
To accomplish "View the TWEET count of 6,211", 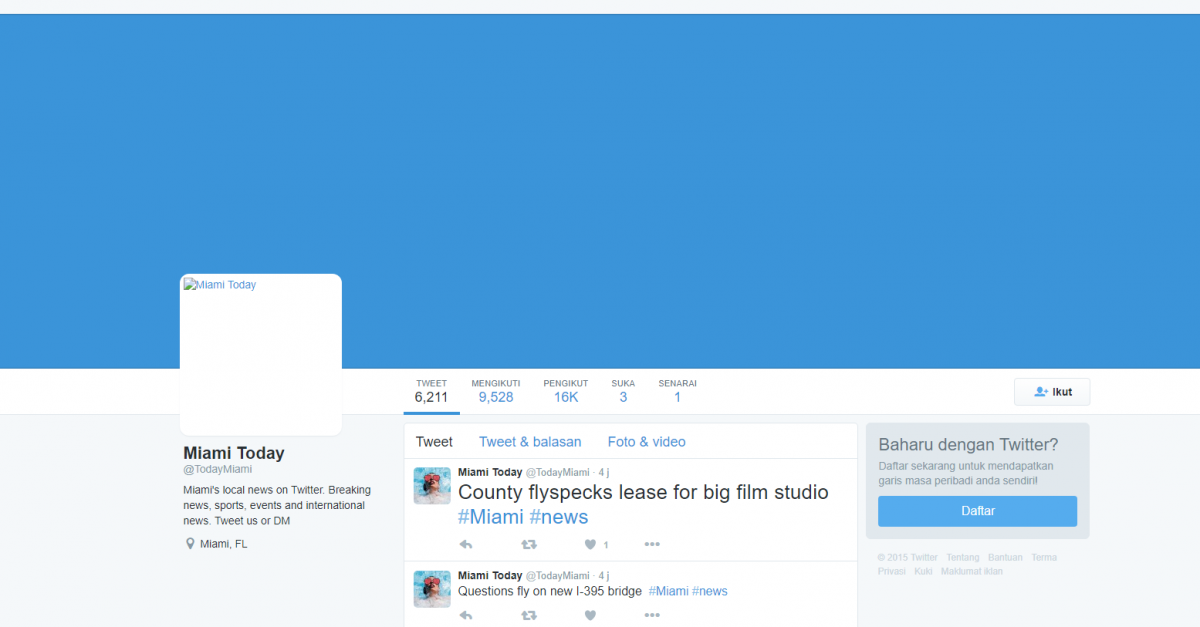I will (x=432, y=391).
